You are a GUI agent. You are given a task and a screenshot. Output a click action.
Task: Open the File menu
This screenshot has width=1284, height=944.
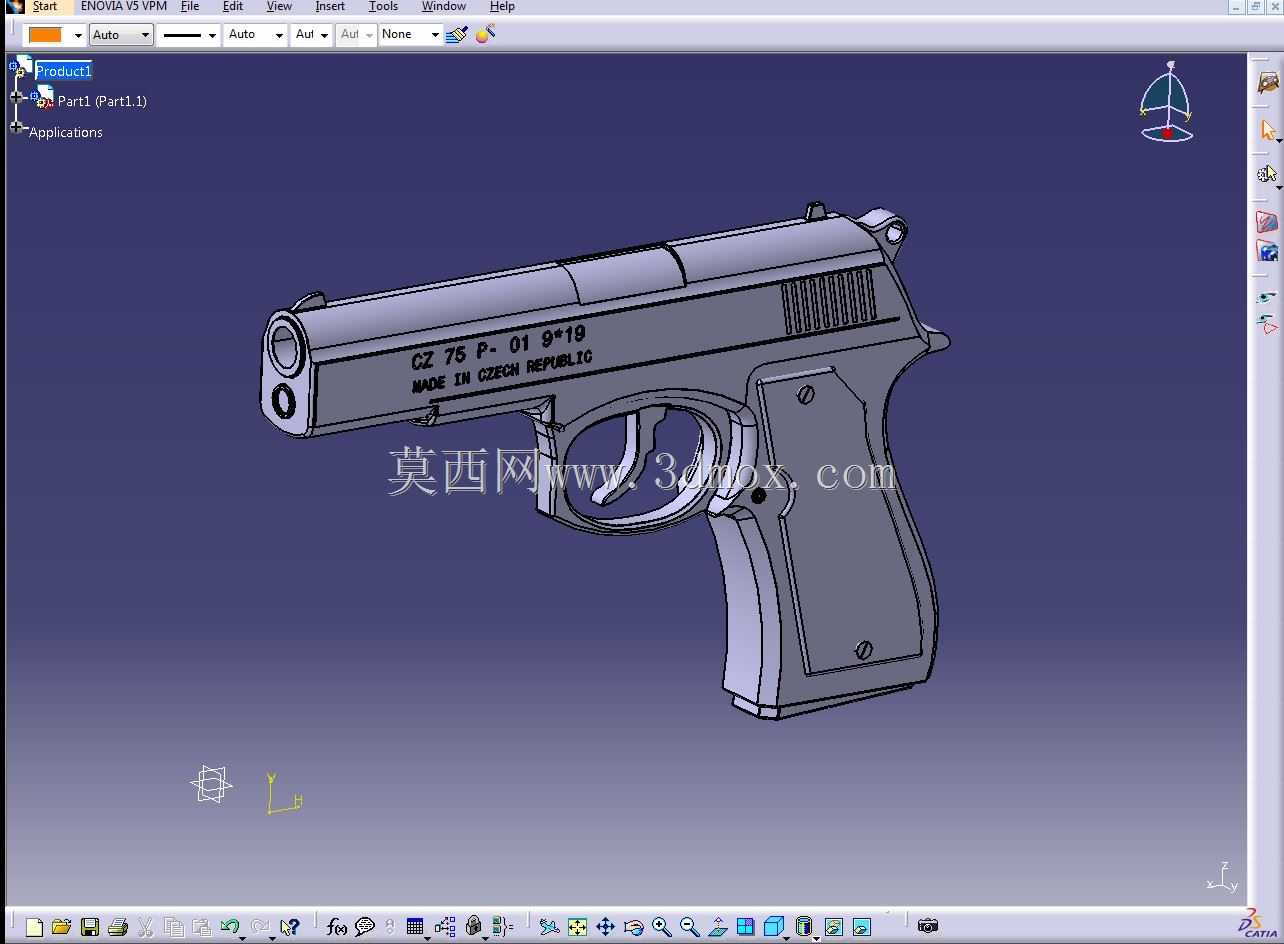click(x=190, y=7)
